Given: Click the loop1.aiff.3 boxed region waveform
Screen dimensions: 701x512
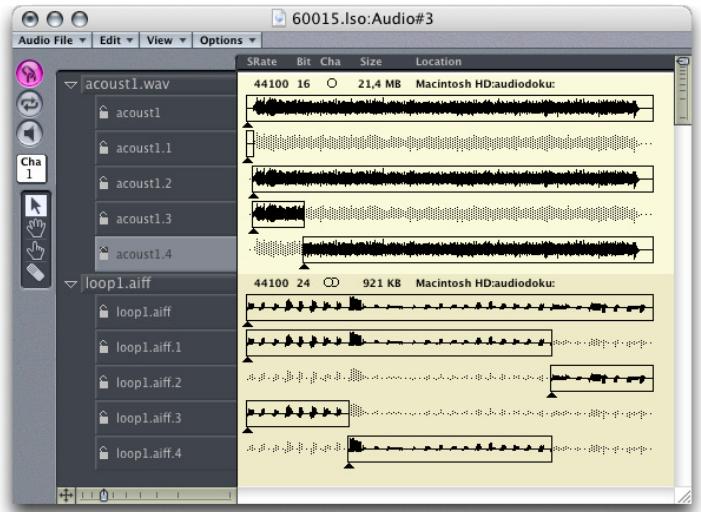Looking at the screenshot, I should click(x=298, y=413).
